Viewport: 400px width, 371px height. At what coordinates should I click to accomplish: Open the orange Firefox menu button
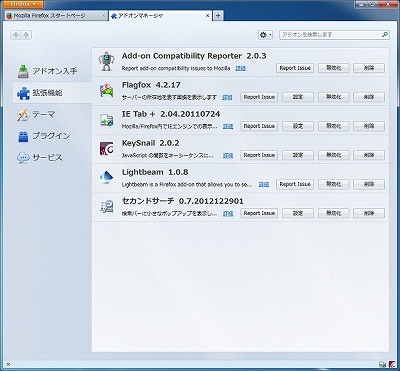(24, 4)
